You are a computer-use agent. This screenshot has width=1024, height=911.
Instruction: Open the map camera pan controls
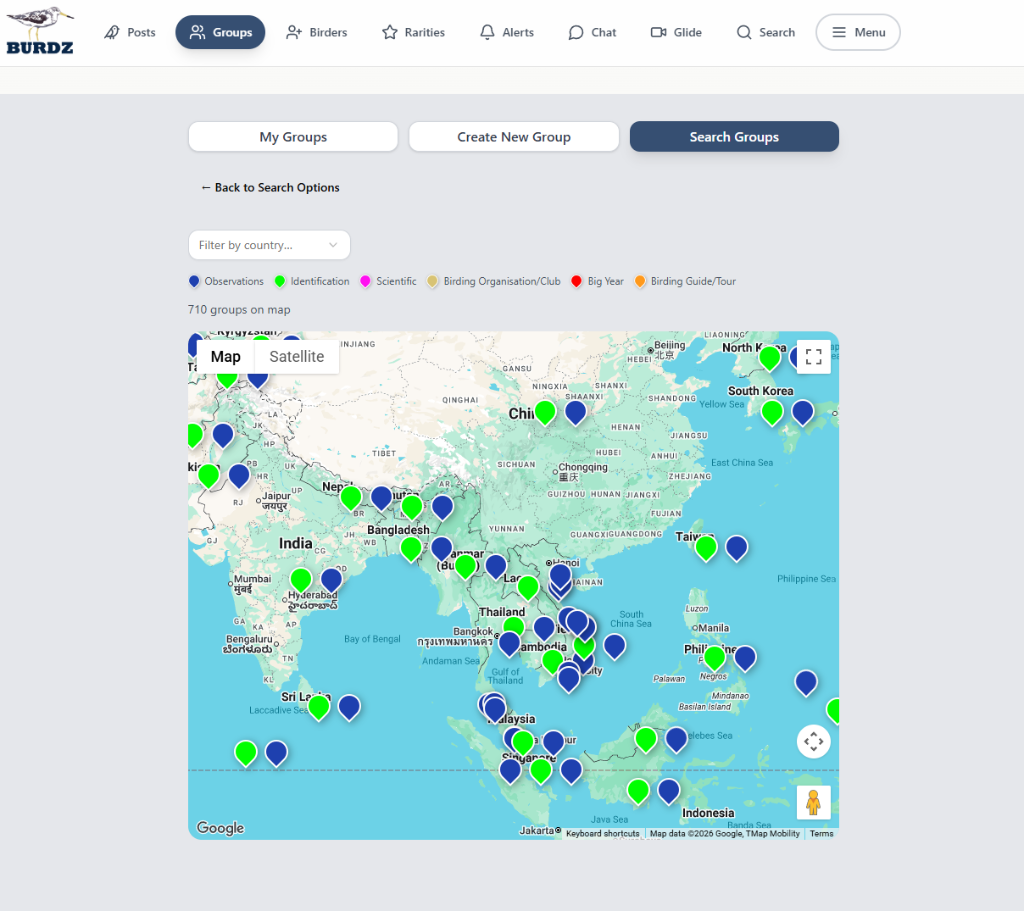tap(814, 742)
